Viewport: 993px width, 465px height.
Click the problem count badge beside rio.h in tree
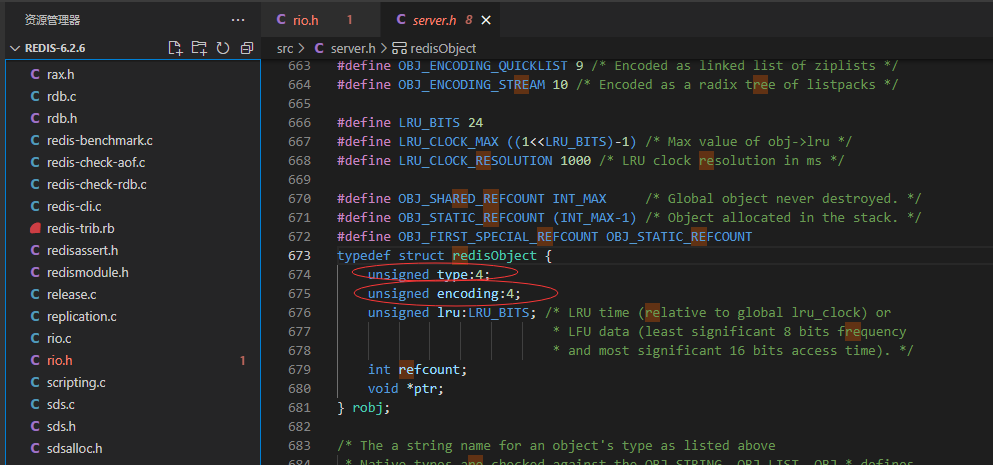(x=243, y=360)
